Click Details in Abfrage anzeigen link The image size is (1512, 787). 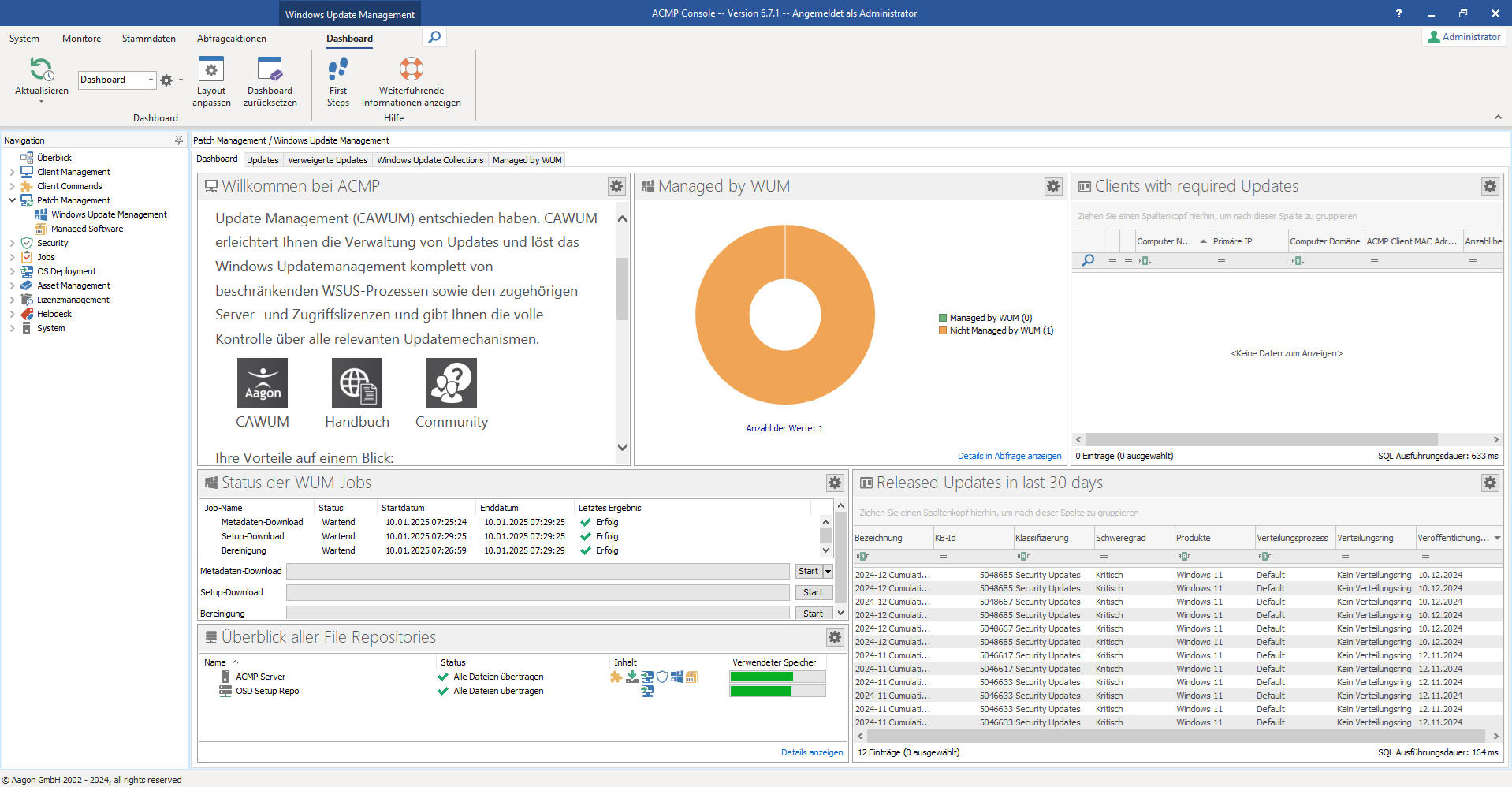coord(1009,456)
